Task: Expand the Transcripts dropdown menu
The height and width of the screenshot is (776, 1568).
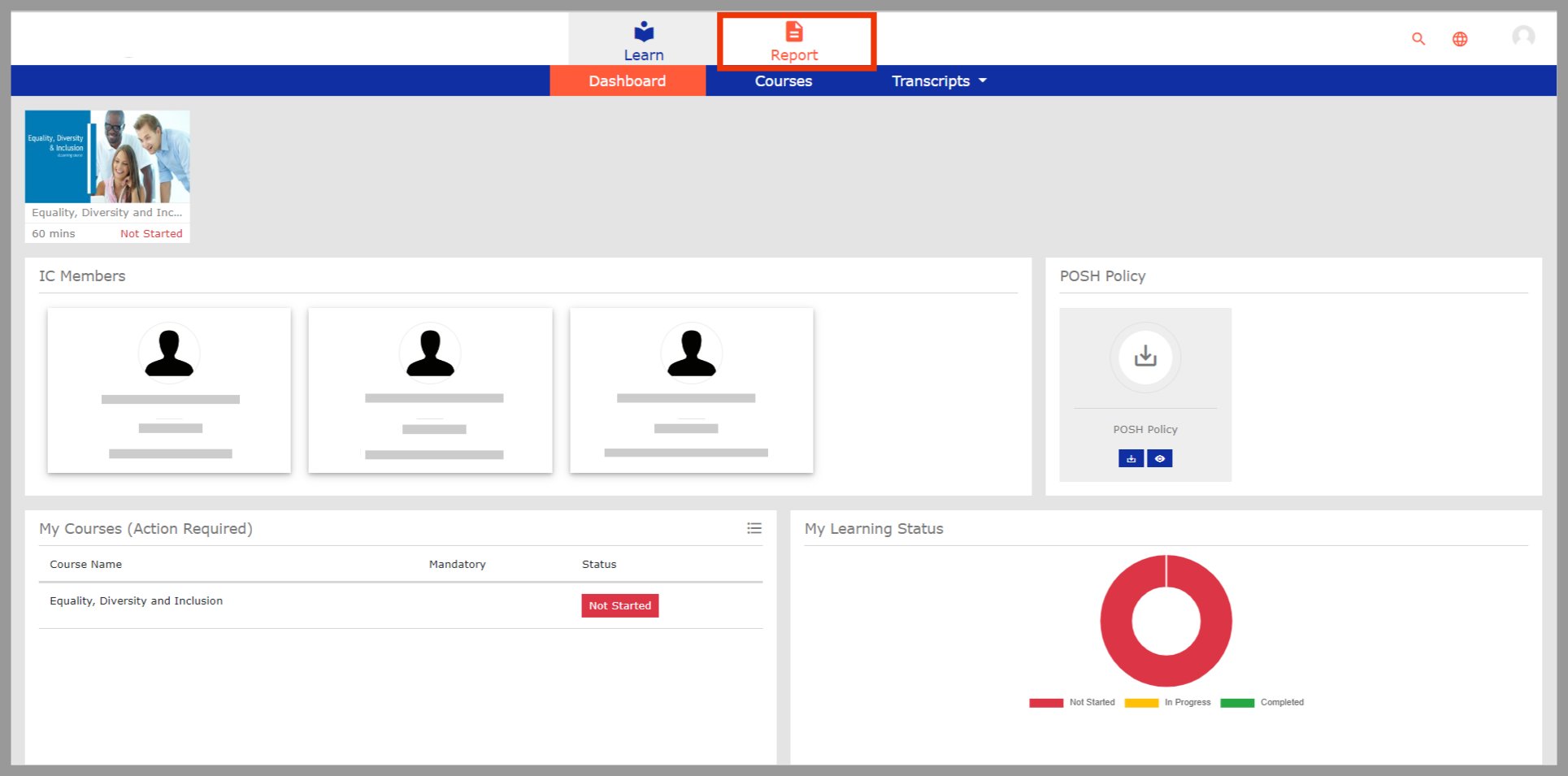Action: 939,81
